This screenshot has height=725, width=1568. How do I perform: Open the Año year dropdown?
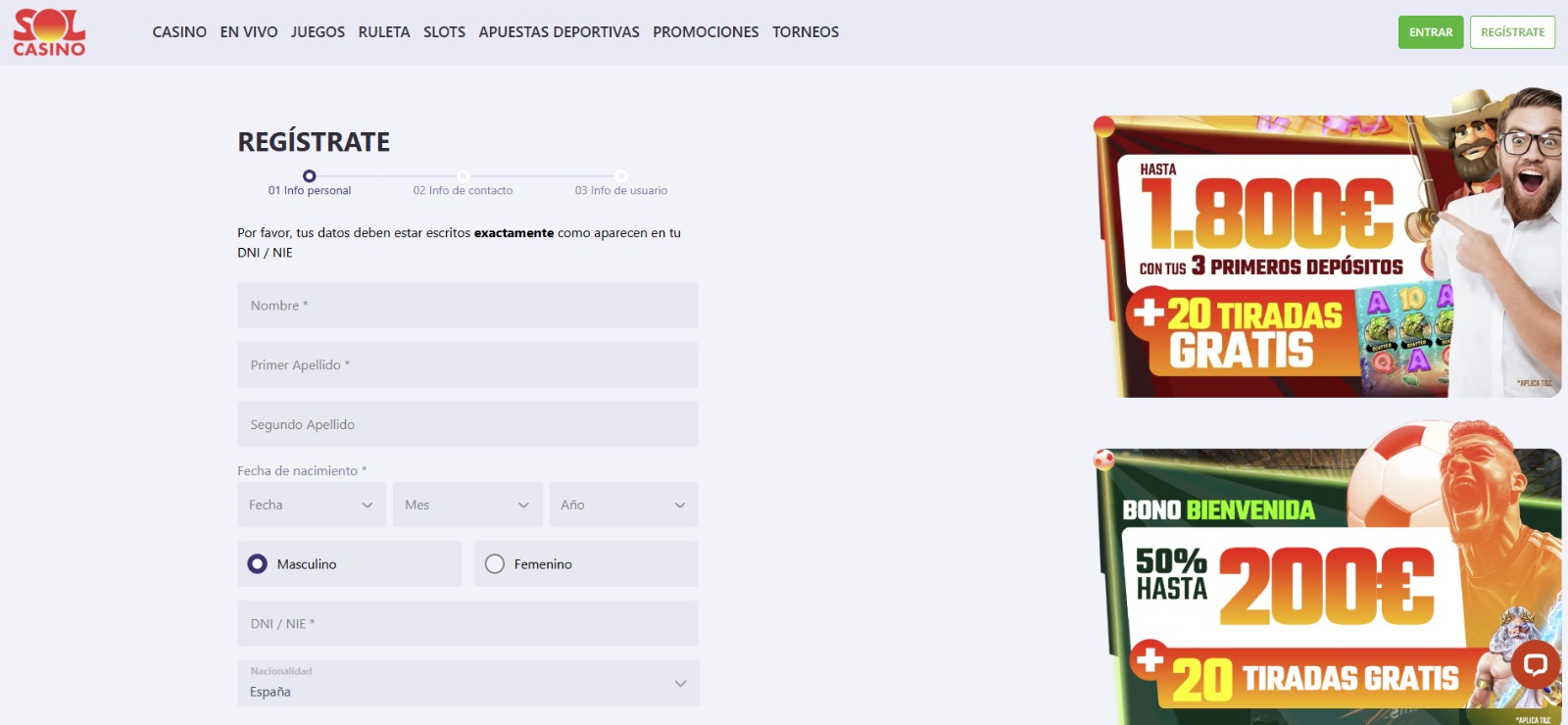coord(623,505)
